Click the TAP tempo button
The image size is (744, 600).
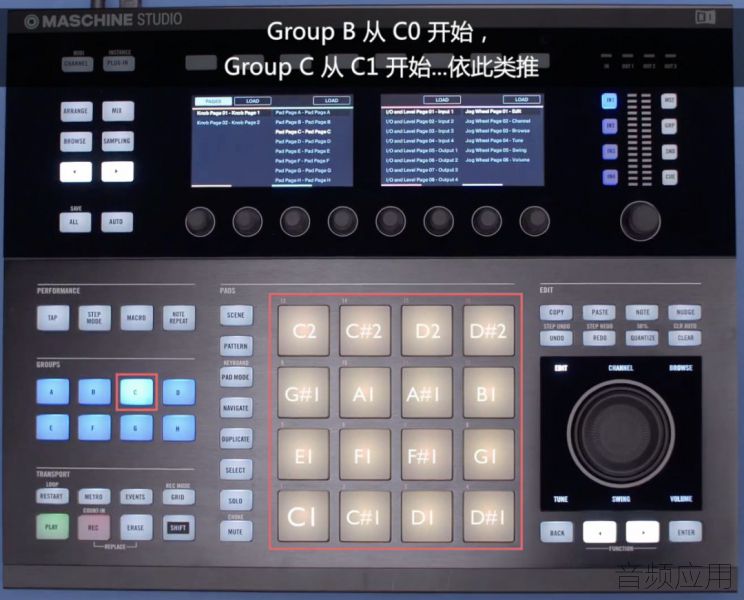click(x=53, y=317)
